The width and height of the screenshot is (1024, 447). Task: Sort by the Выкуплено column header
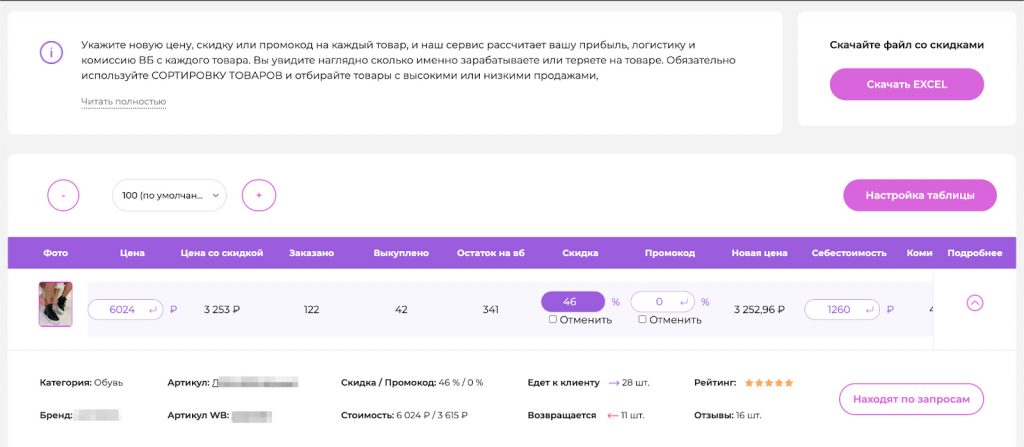point(401,253)
